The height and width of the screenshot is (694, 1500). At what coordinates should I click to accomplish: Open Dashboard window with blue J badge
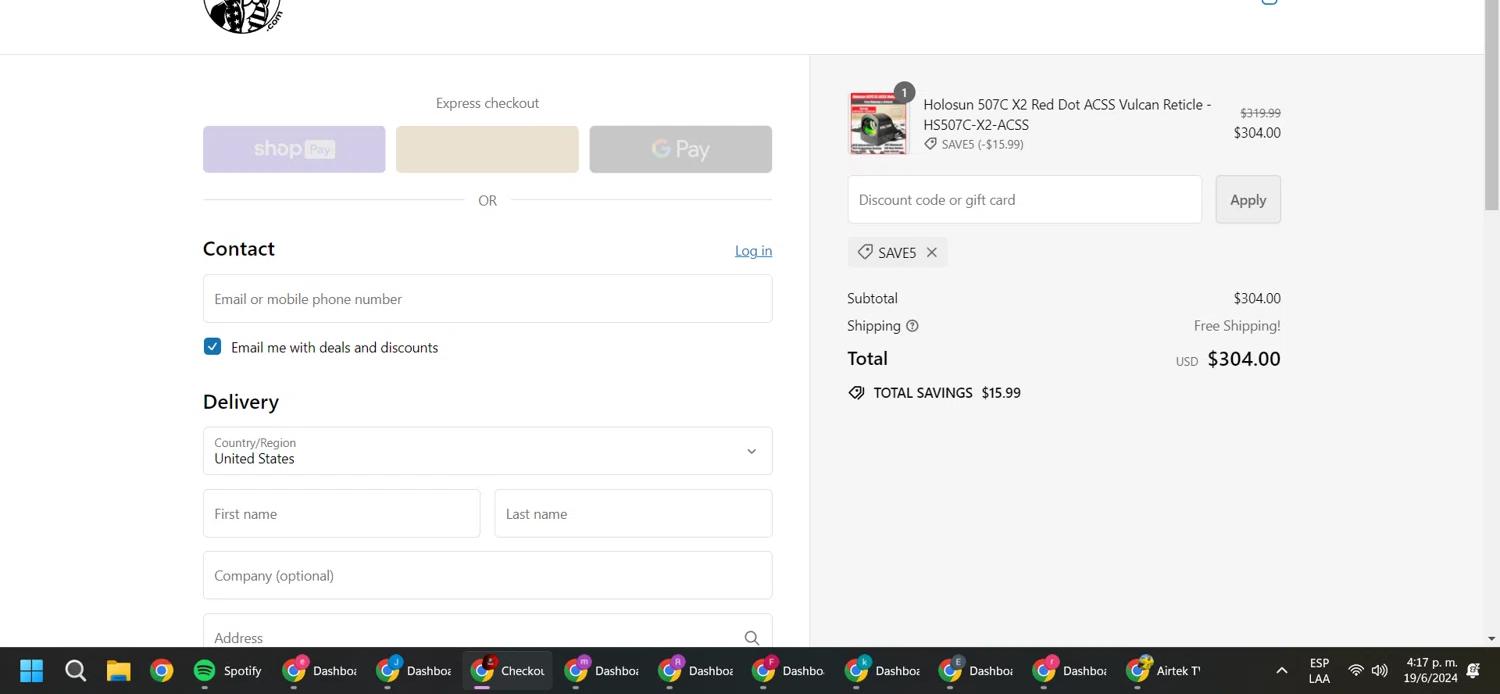pos(414,670)
